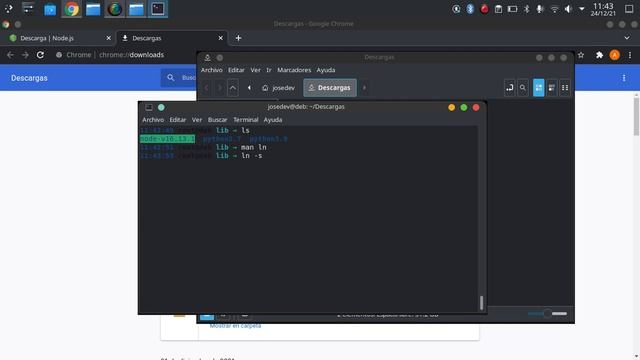
Task: Open the task manager panel icon
Action: point(28,8)
